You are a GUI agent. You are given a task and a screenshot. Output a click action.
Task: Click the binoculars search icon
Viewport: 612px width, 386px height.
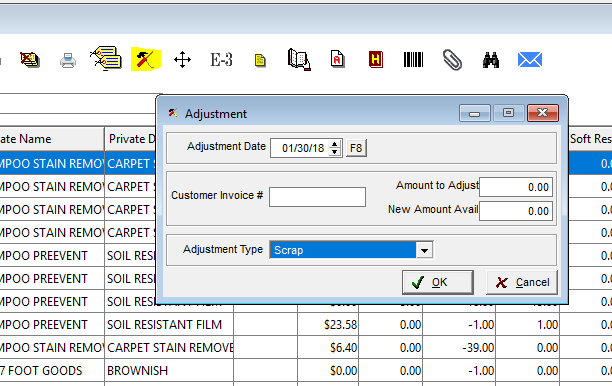click(491, 60)
